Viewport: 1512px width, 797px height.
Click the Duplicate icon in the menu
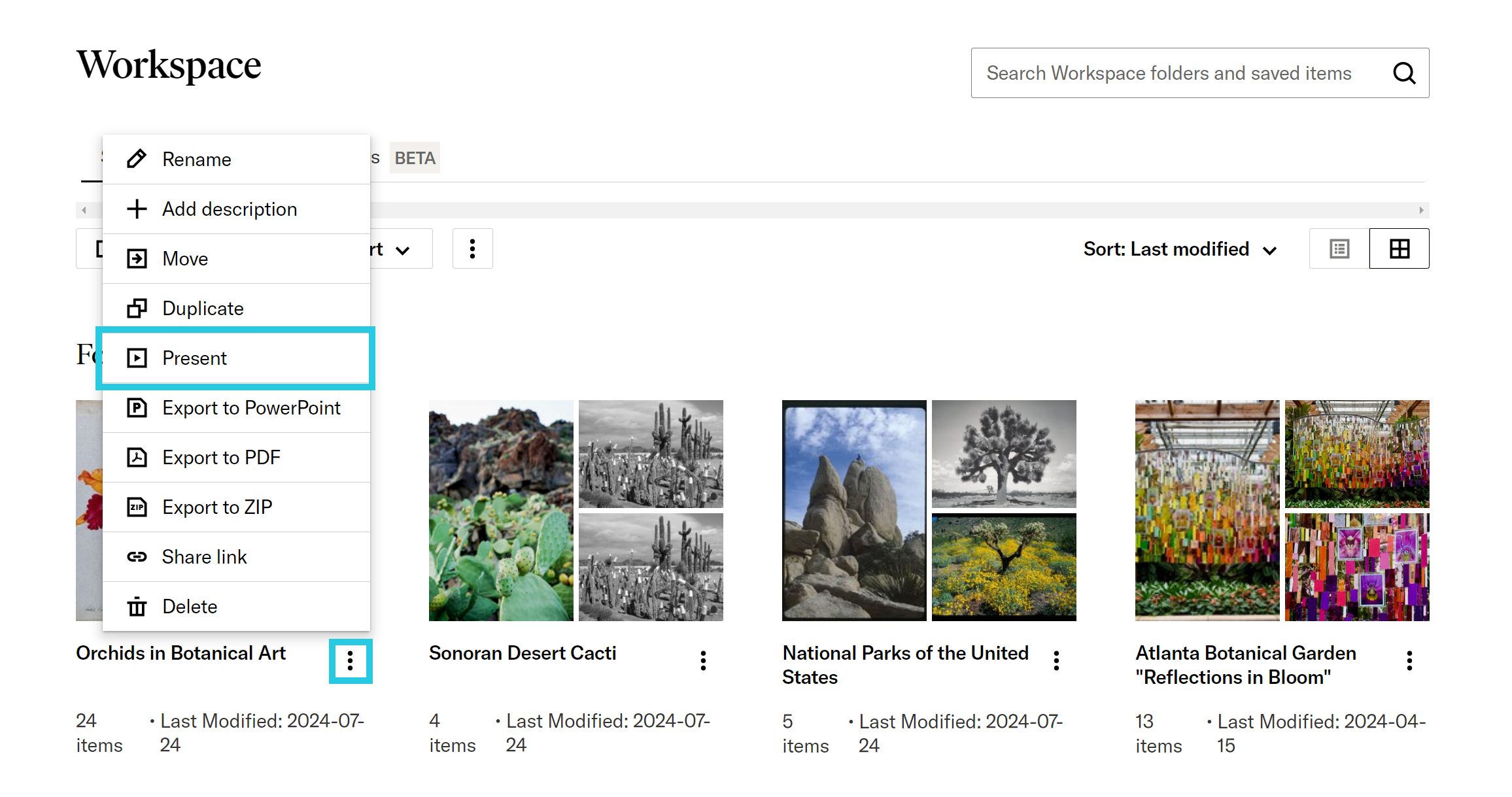tap(137, 308)
